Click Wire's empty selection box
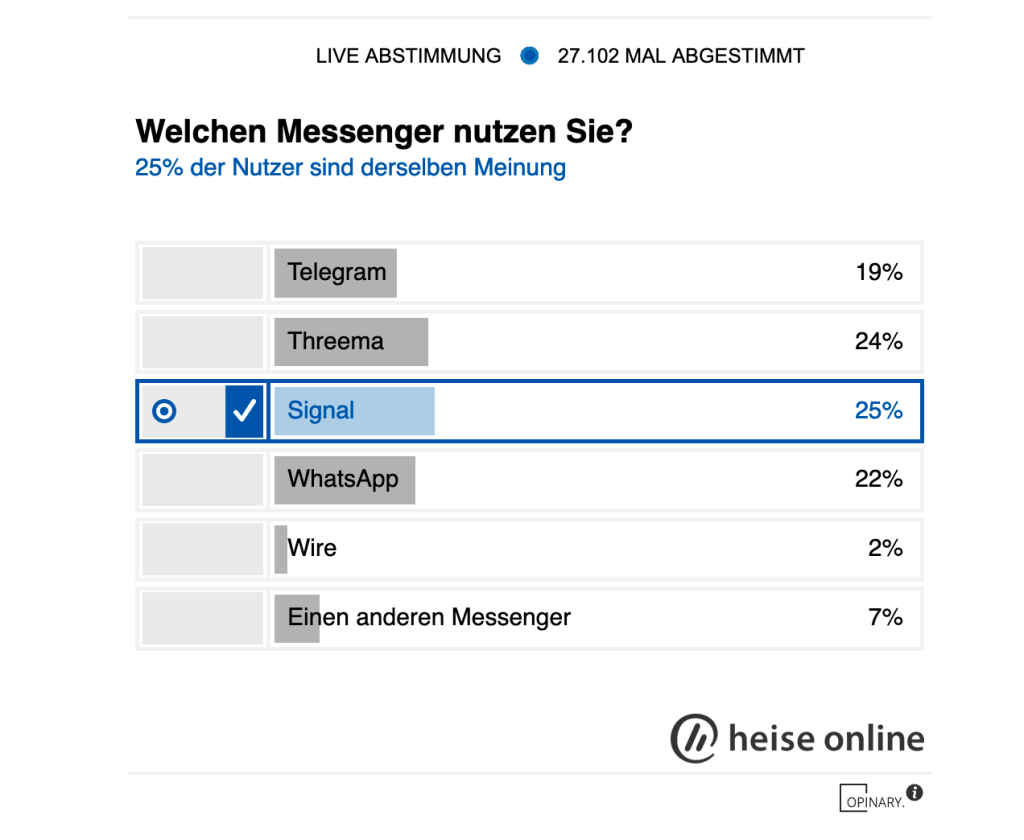The width and height of the screenshot is (1024, 840). click(201, 549)
